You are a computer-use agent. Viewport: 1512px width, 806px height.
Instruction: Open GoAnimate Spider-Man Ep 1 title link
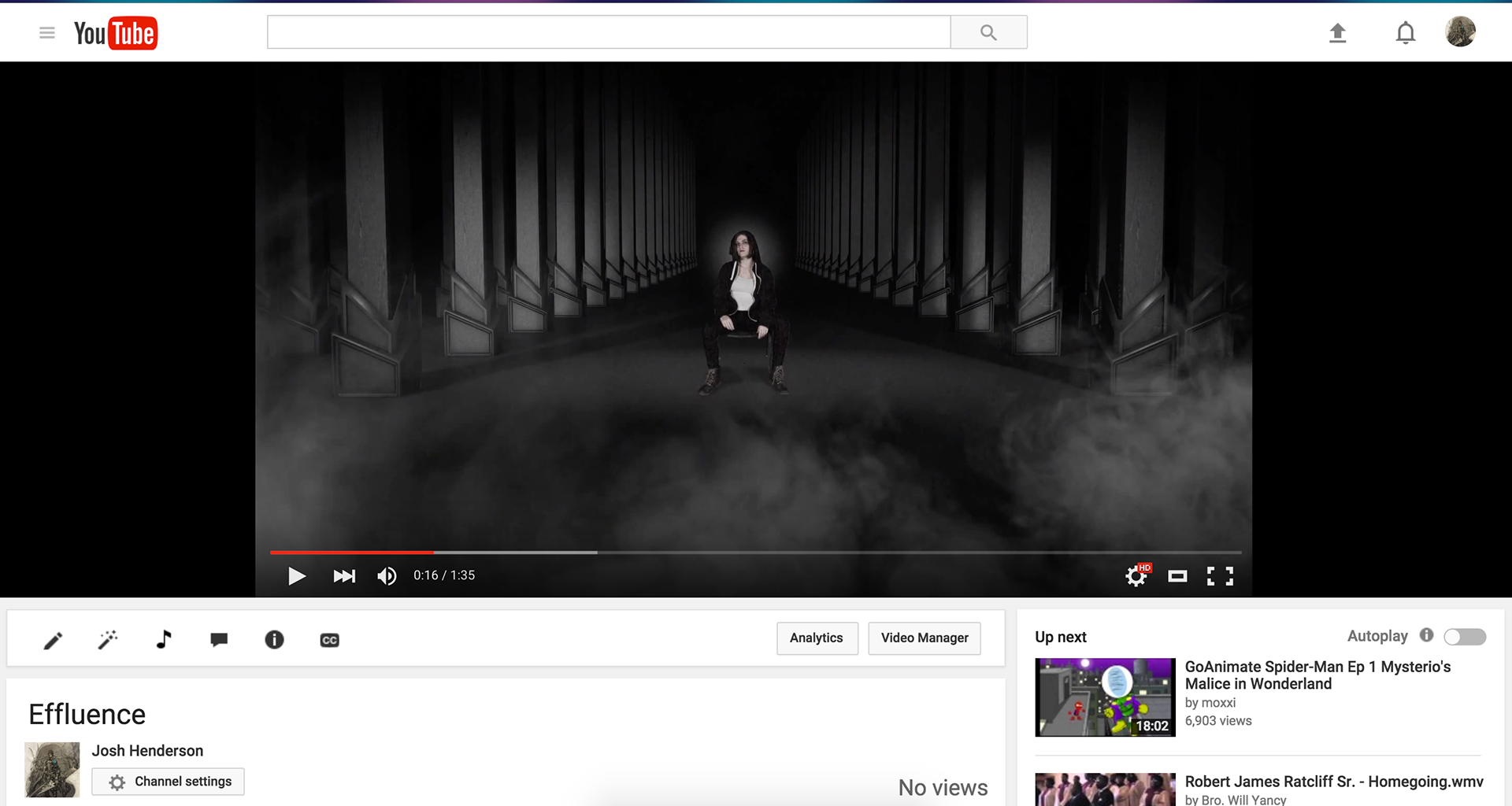[1317, 675]
